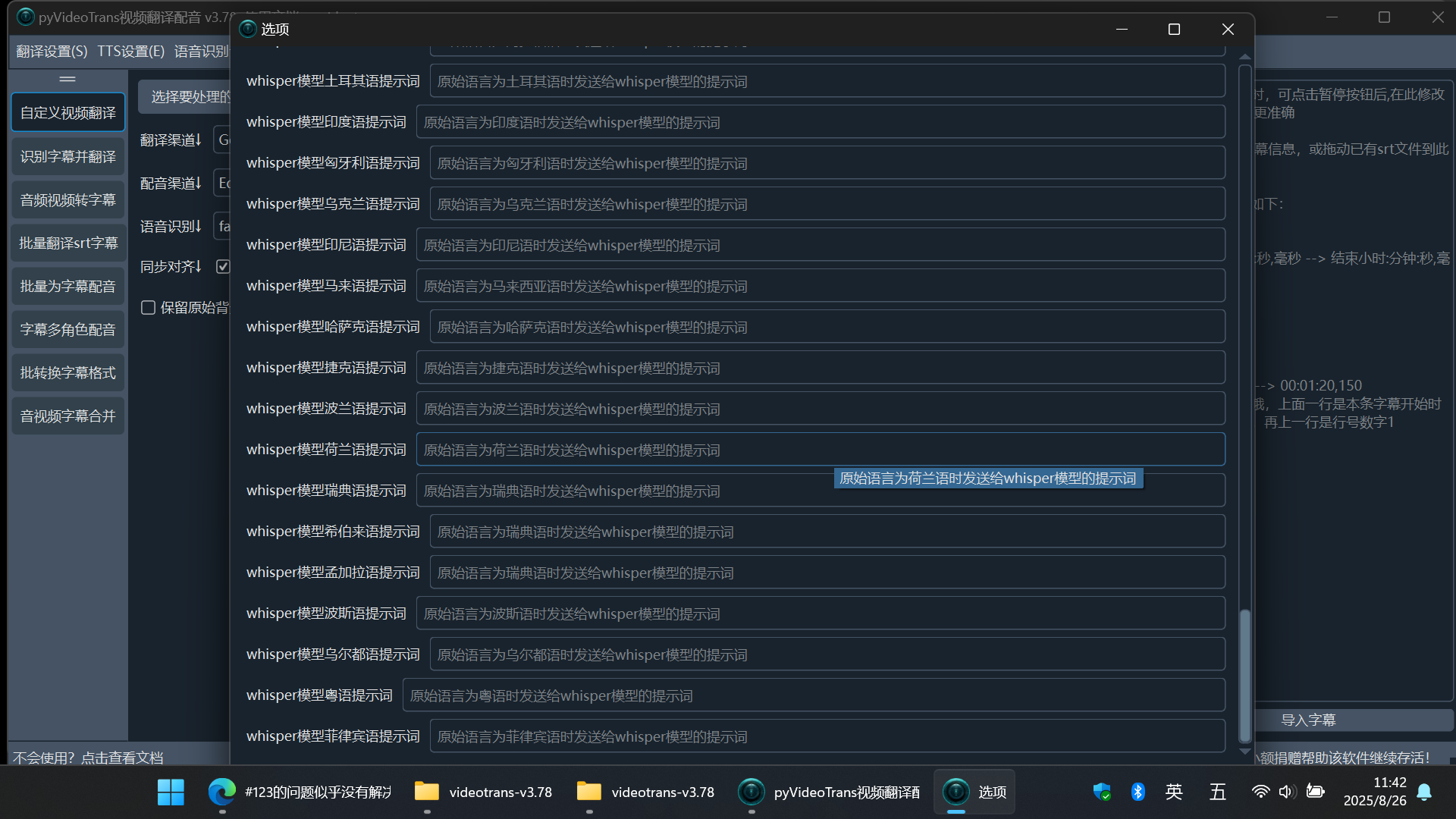This screenshot has height=819, width=1456.
Task: Select the 音视频字幕合并 sidebar tab
Action: pyautogui.click(x=68, y=416)
